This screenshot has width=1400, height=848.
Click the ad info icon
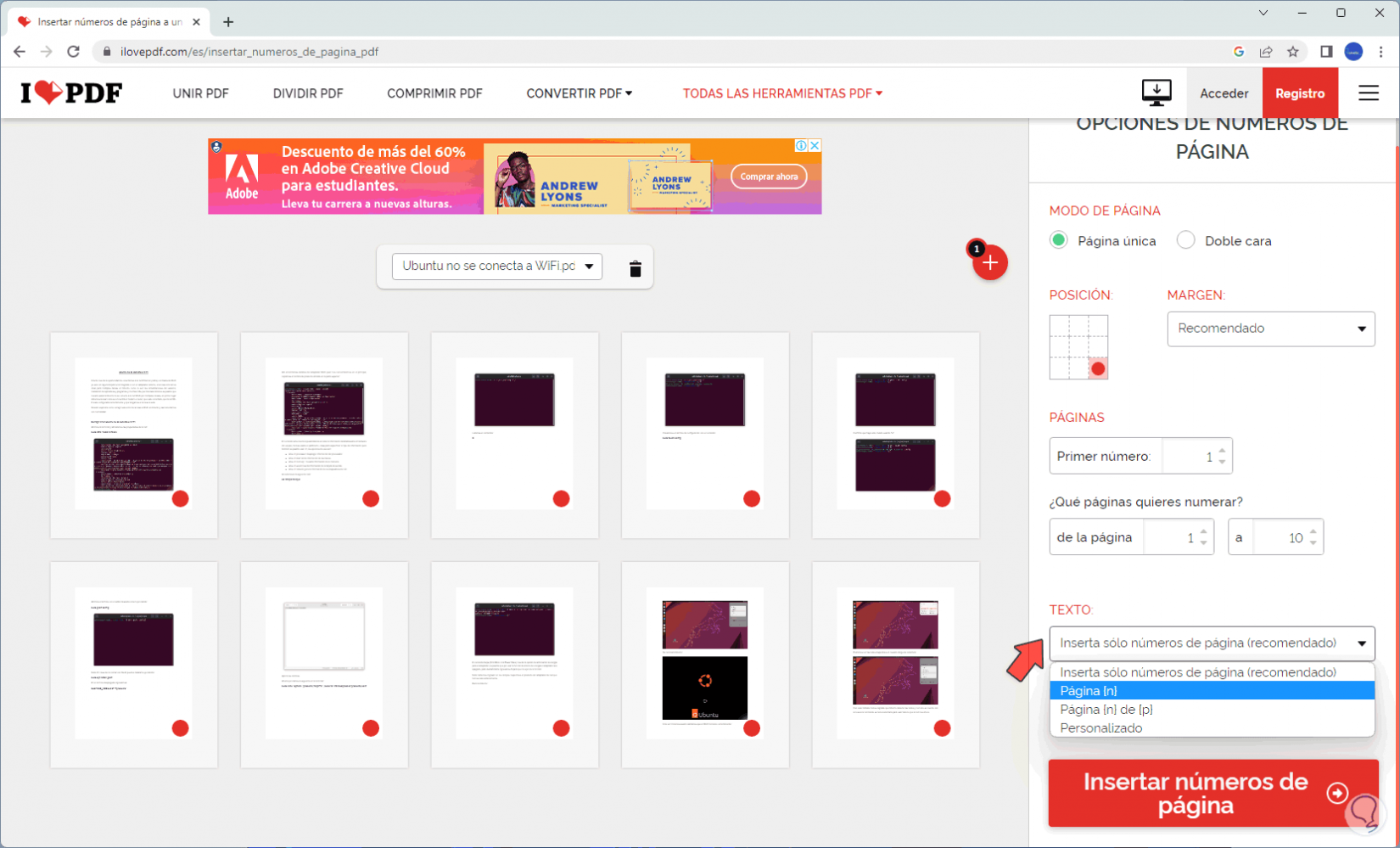800,145
